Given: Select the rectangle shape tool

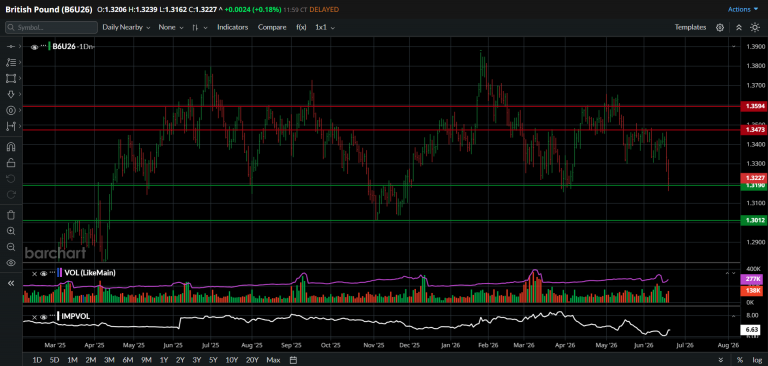Looking at the screenshot, I should (11, 78).
